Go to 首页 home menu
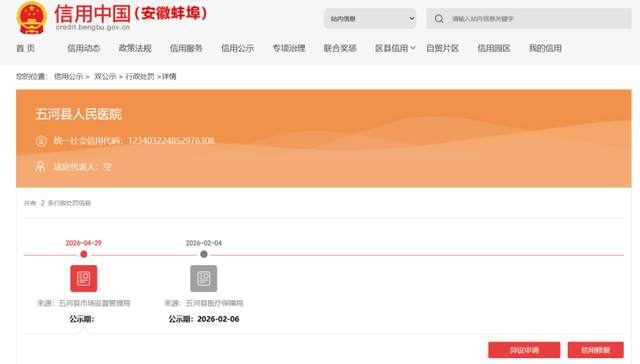The width and height of the screenshot is (640, 364). 25,48
